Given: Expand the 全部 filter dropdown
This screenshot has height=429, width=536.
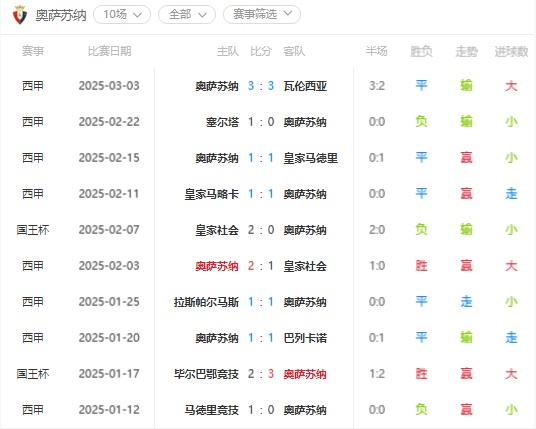Looking at the screenshot, I should [187, 15].
